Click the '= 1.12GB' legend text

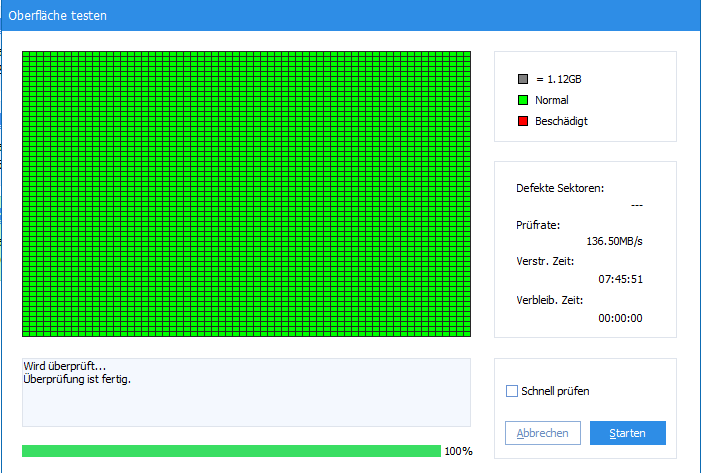(559, 79)
